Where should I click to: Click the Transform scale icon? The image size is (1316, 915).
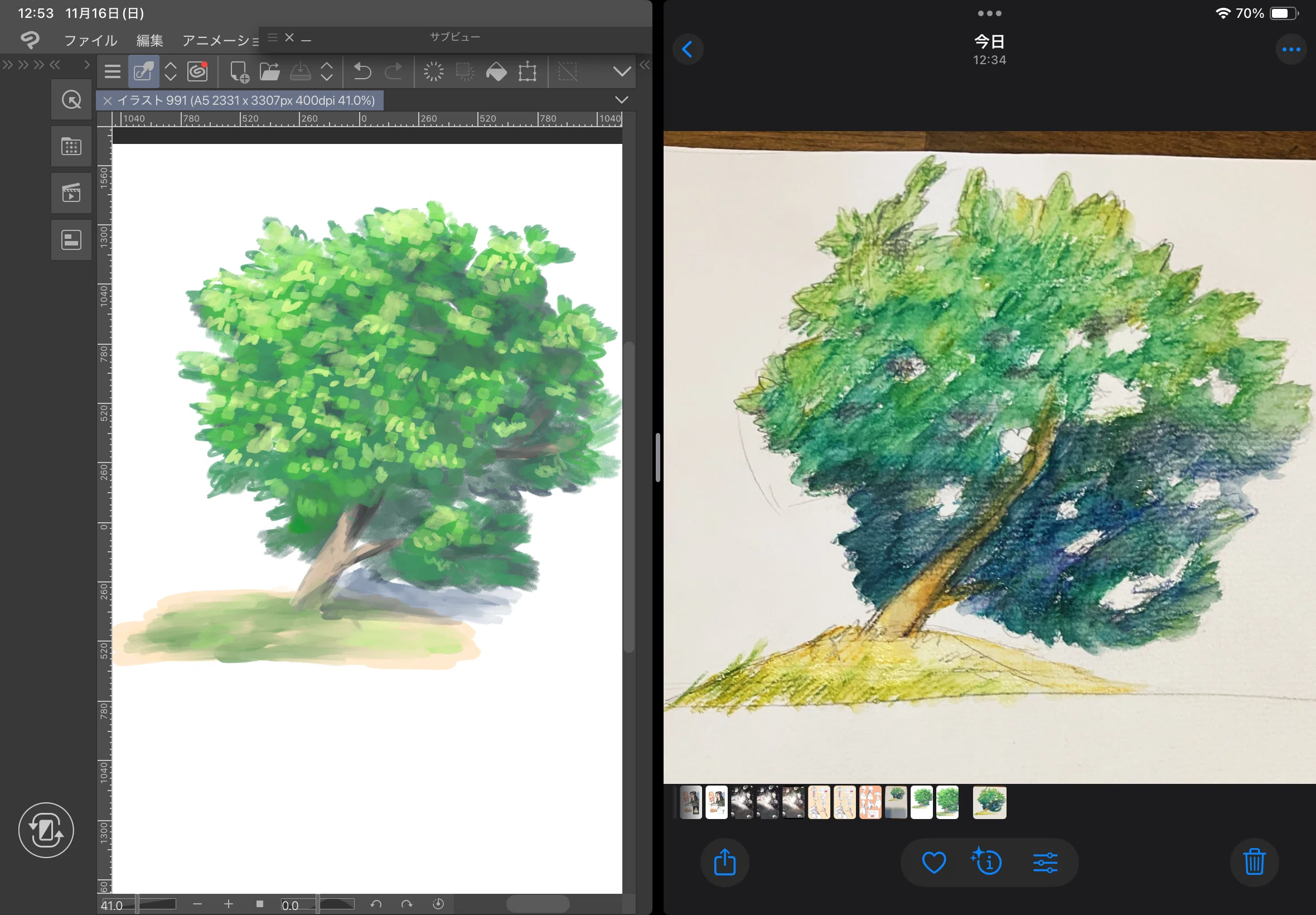(x=527, y=71)
